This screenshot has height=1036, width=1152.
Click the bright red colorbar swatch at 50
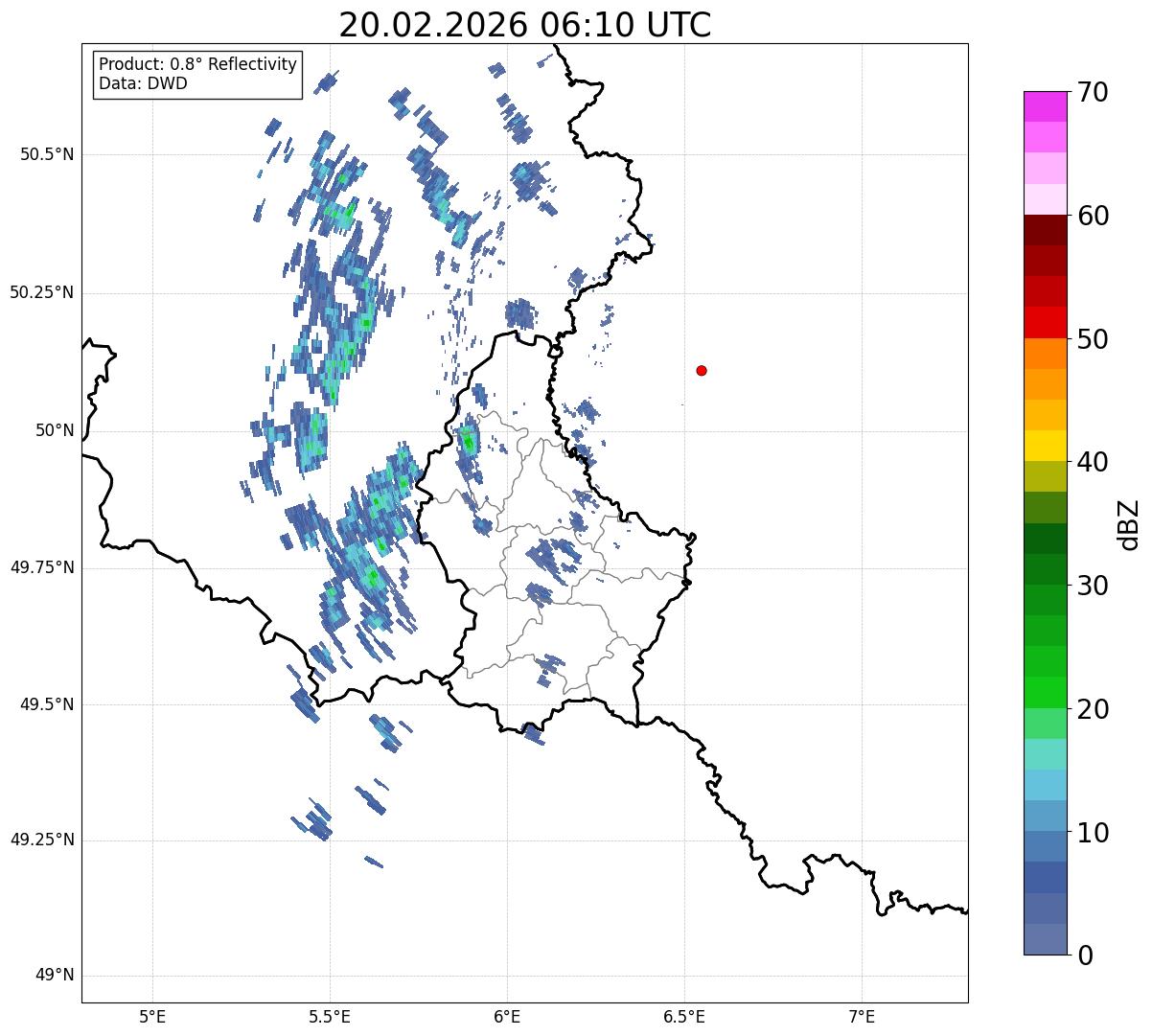1046,323
